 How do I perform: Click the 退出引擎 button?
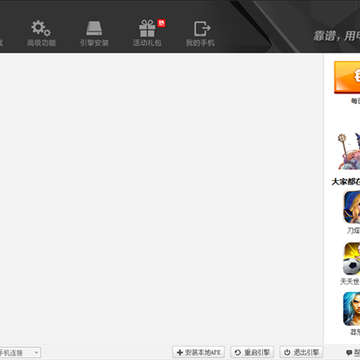tap(301, 352)
